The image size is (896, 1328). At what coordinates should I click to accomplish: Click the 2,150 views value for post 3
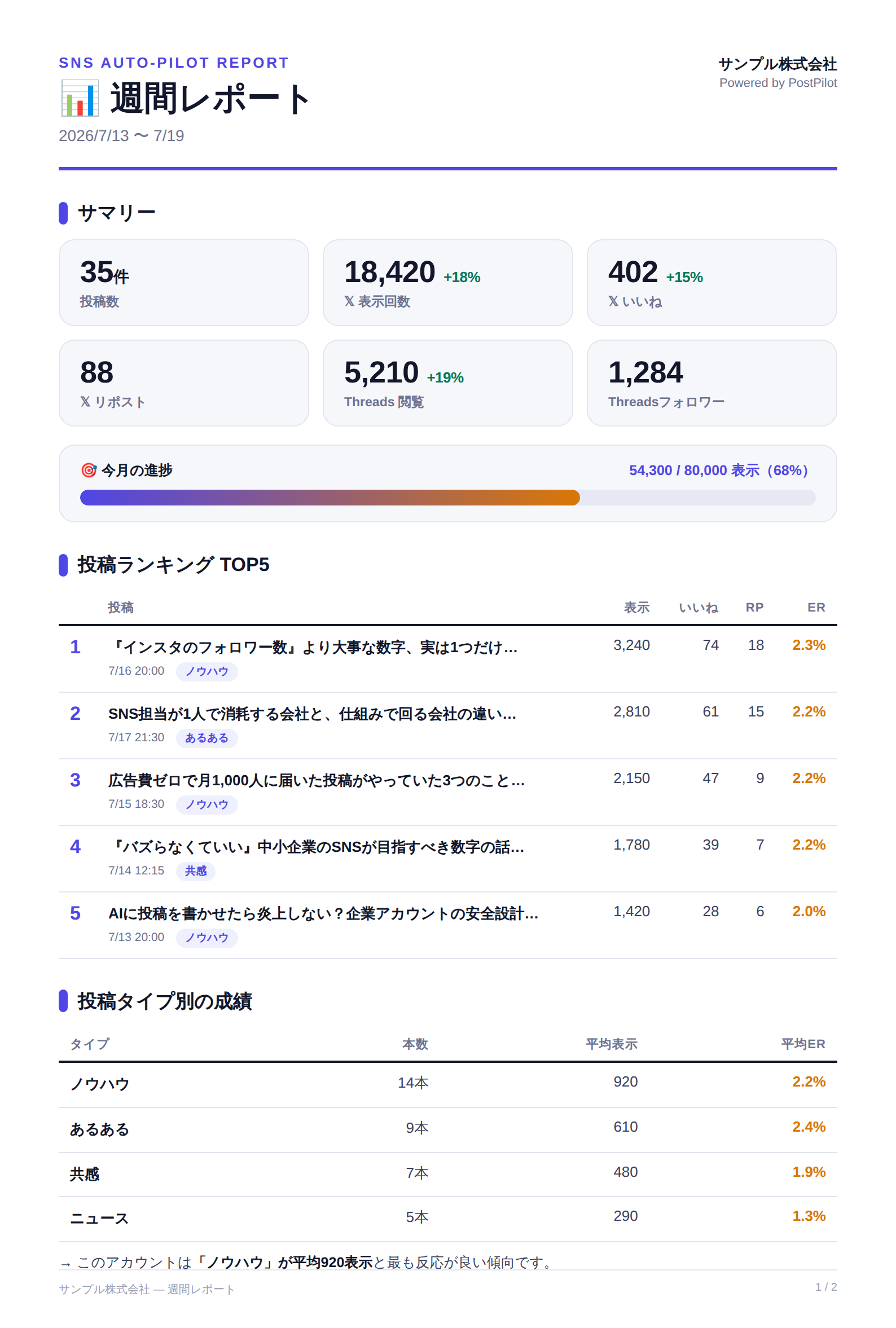pyautogui.click(x=631, y=778)
